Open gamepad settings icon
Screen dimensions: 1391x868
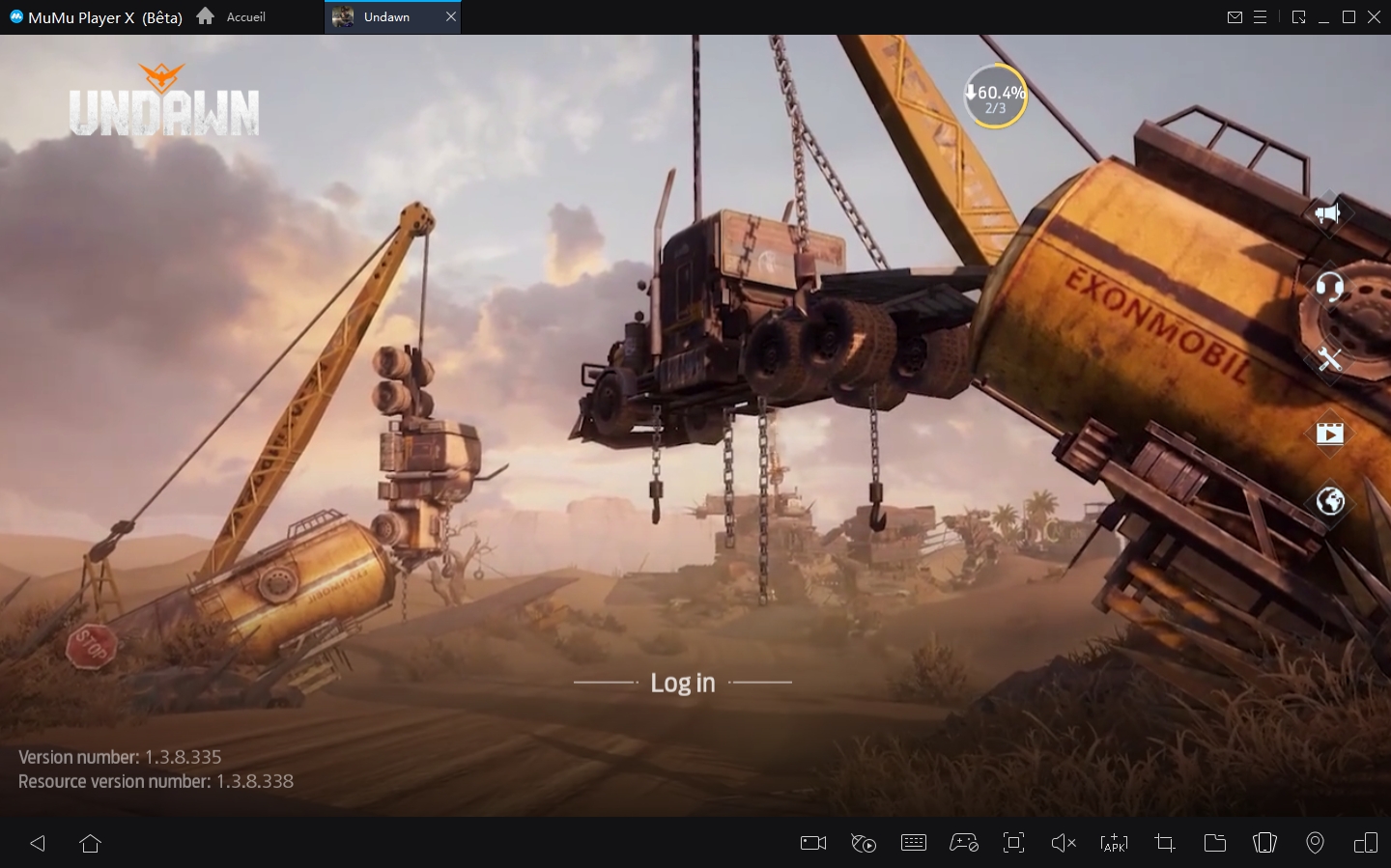[x=963, y=843]
